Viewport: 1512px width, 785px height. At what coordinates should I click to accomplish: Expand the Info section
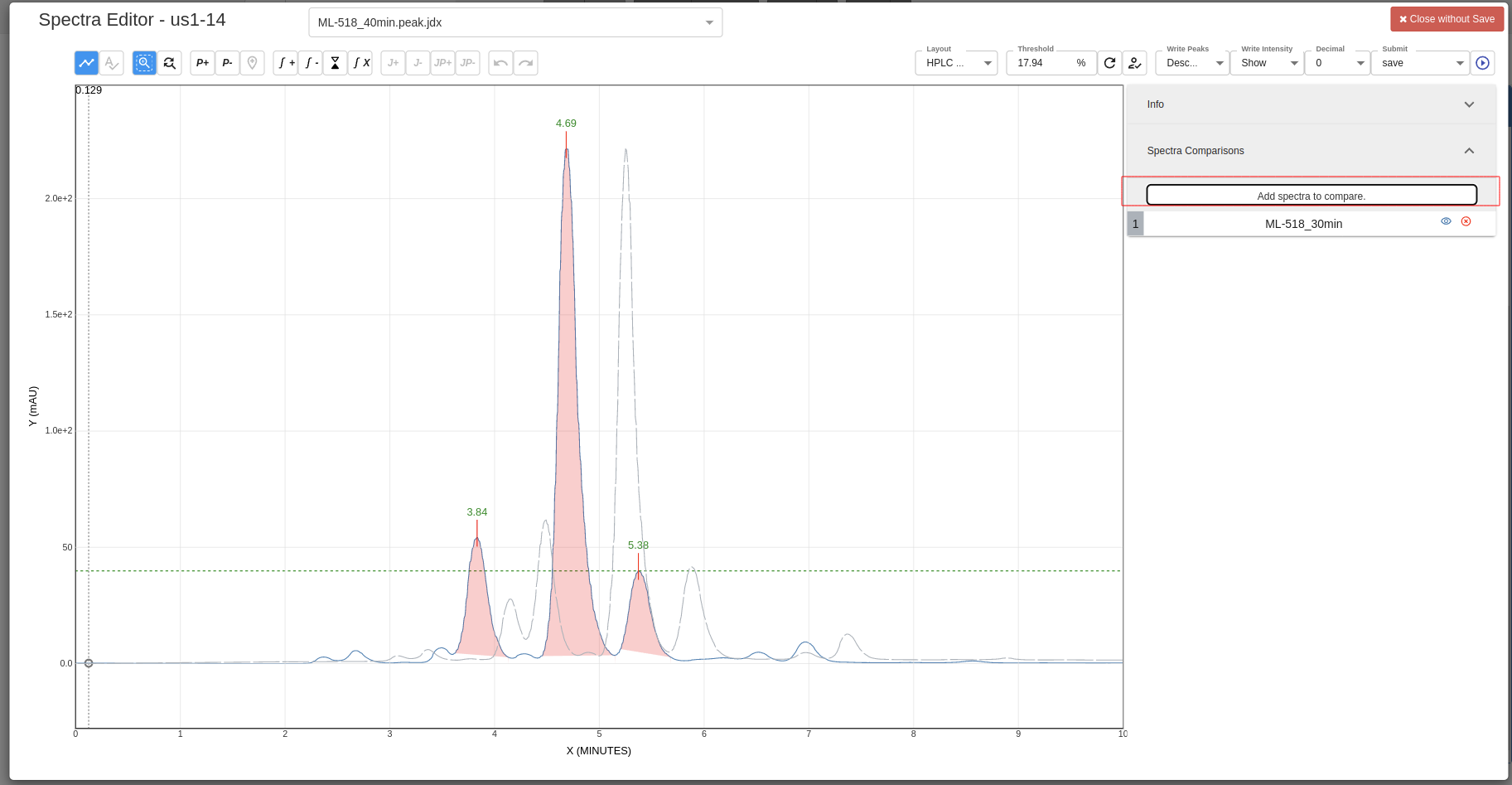tap(1469, 104)
